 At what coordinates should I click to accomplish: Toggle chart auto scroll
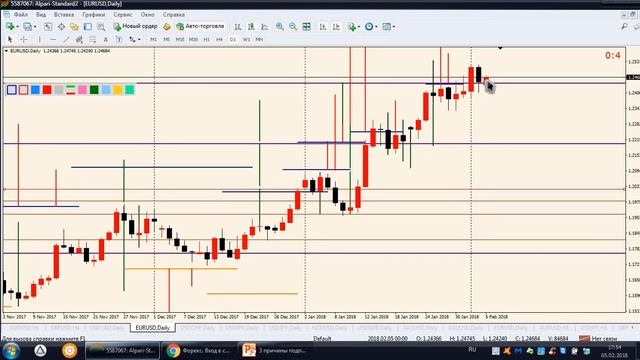pos(322,27)
